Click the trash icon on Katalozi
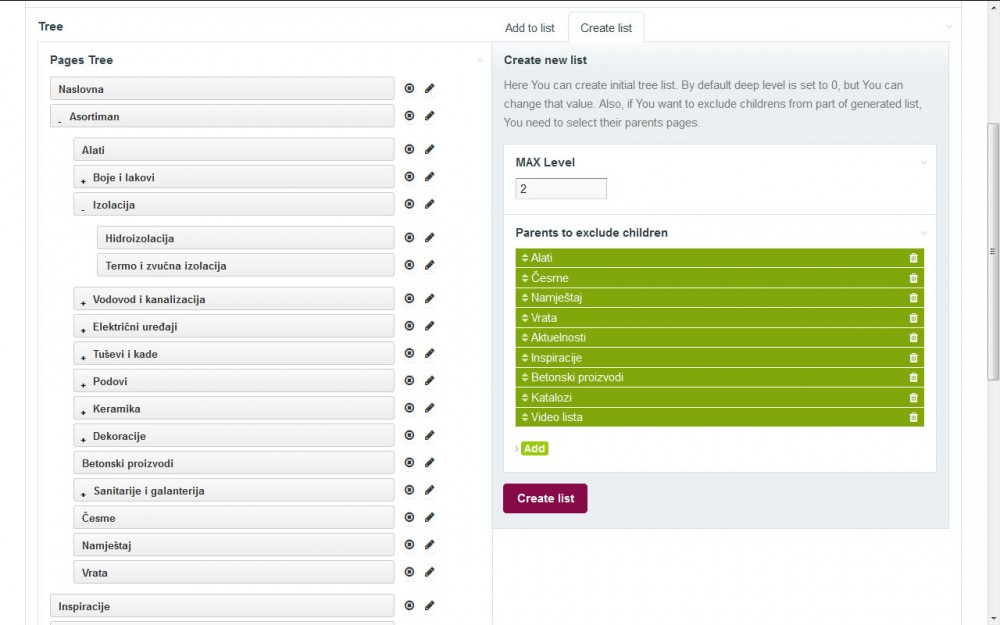This screenshot has width=1000, height=625. coord(912,397)
